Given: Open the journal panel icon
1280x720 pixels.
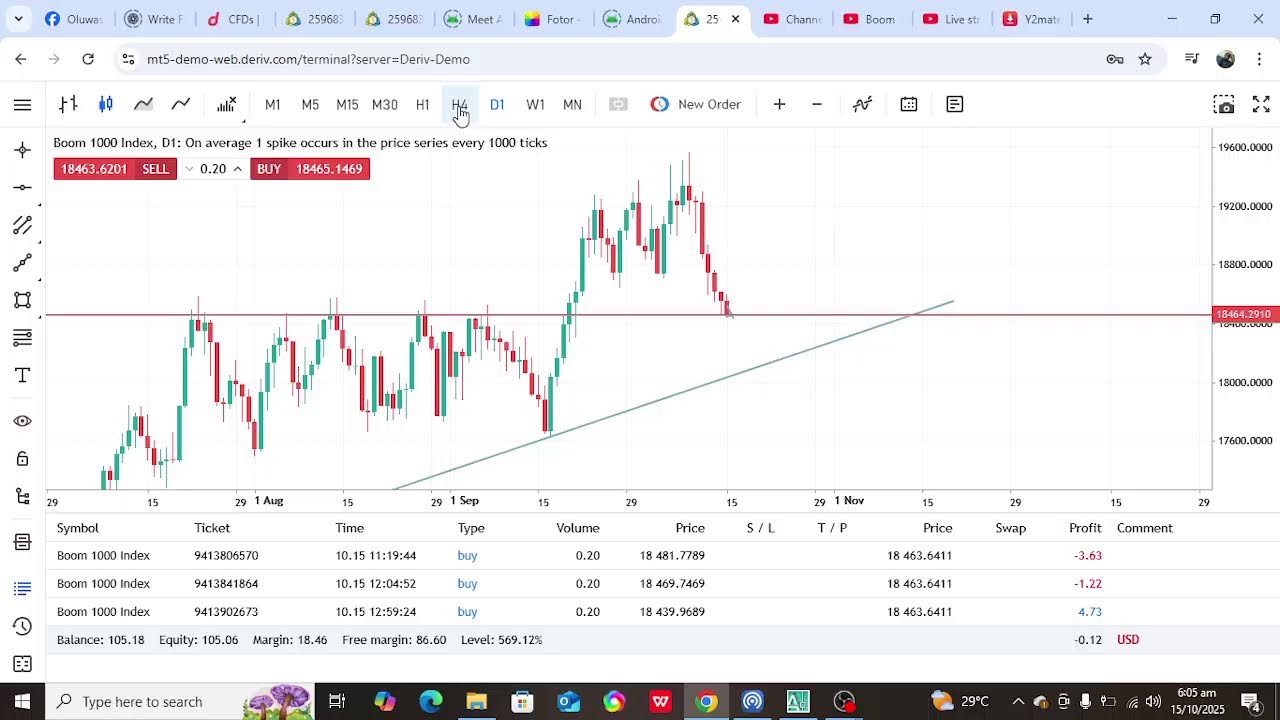Looking at the screenshot, I should point(22,664).
